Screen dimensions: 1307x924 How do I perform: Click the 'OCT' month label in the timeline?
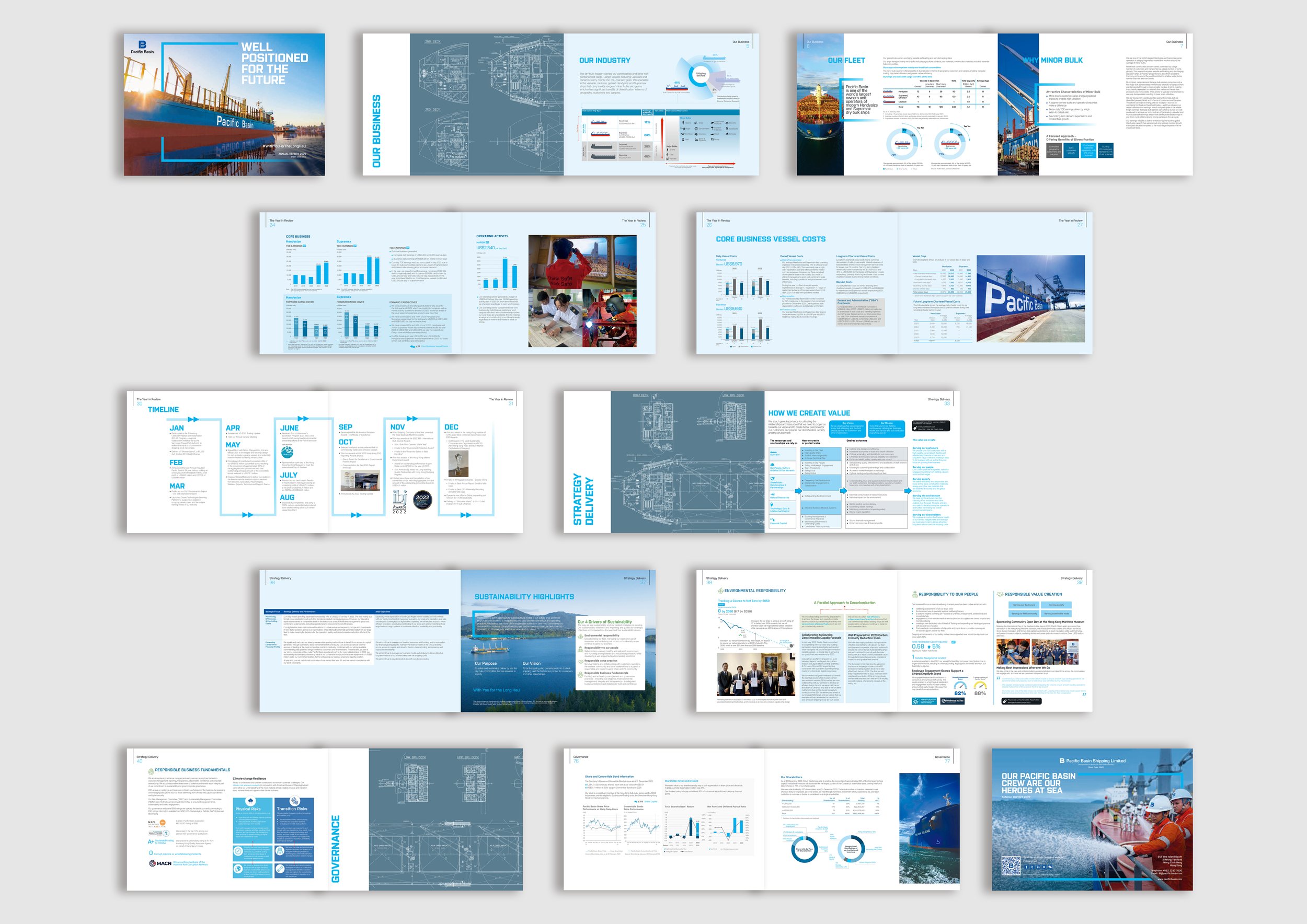[346, 442]
